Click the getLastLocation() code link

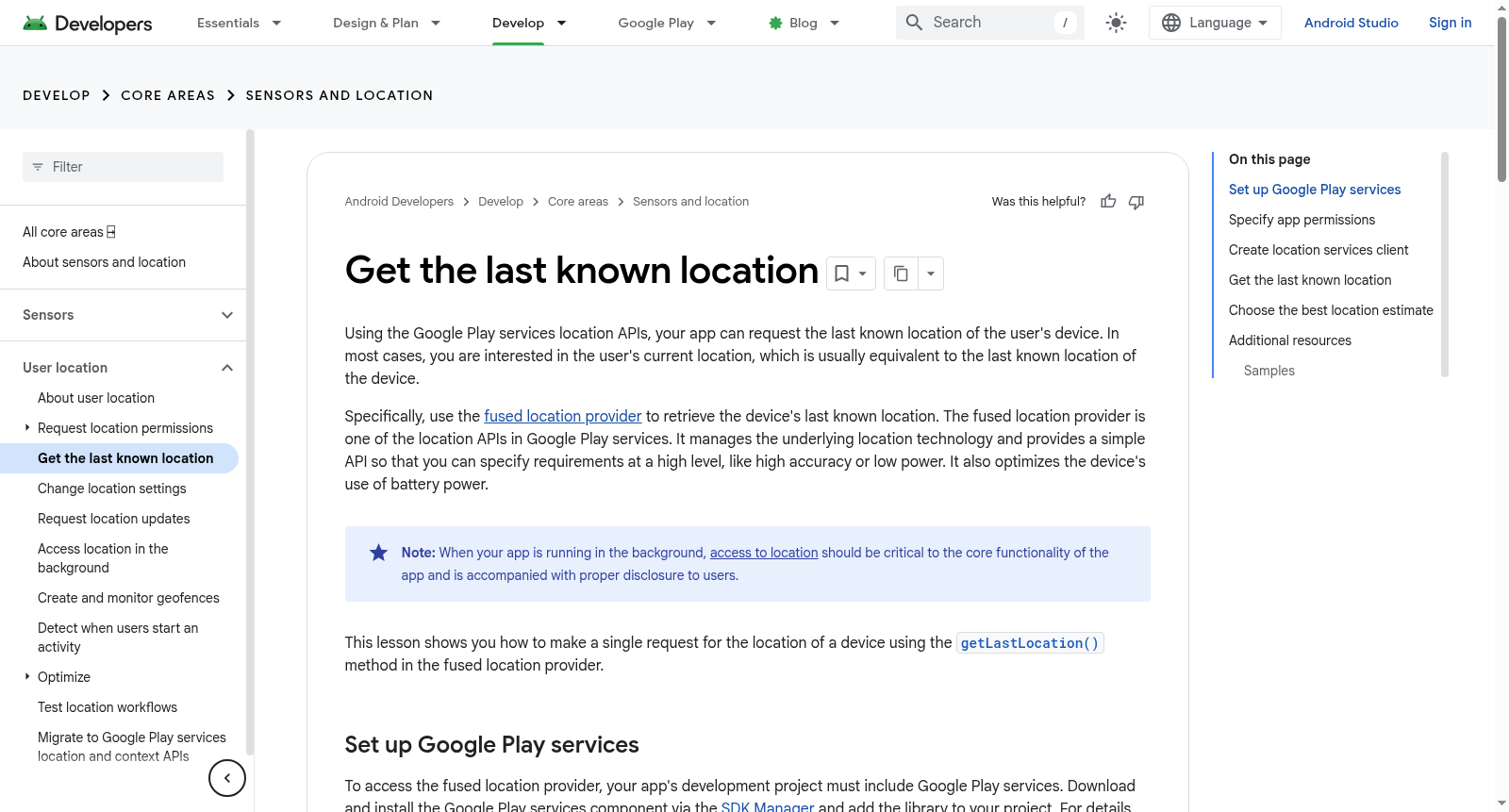click(1030, 643)
